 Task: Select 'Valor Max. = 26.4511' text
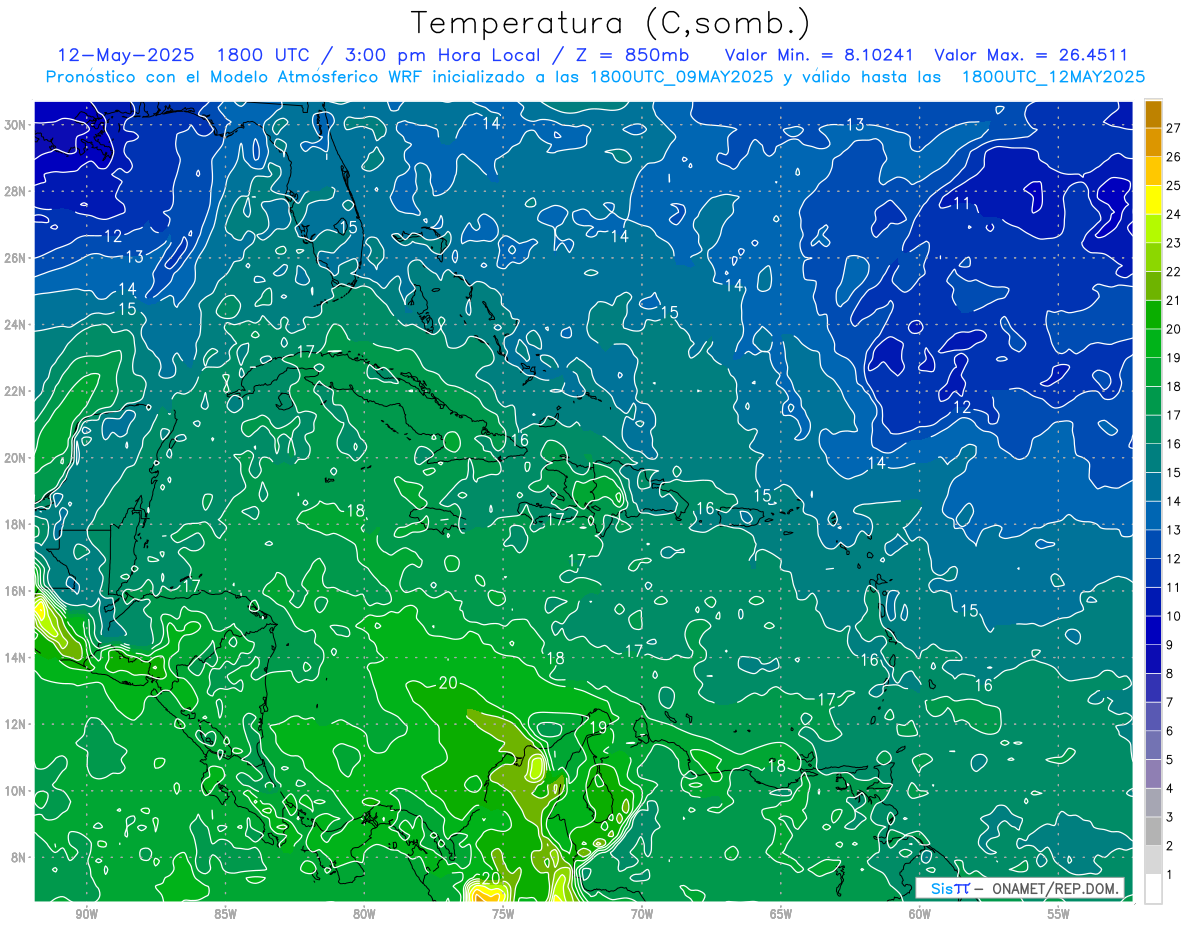pyautogui.click(x=1031, y=56)
